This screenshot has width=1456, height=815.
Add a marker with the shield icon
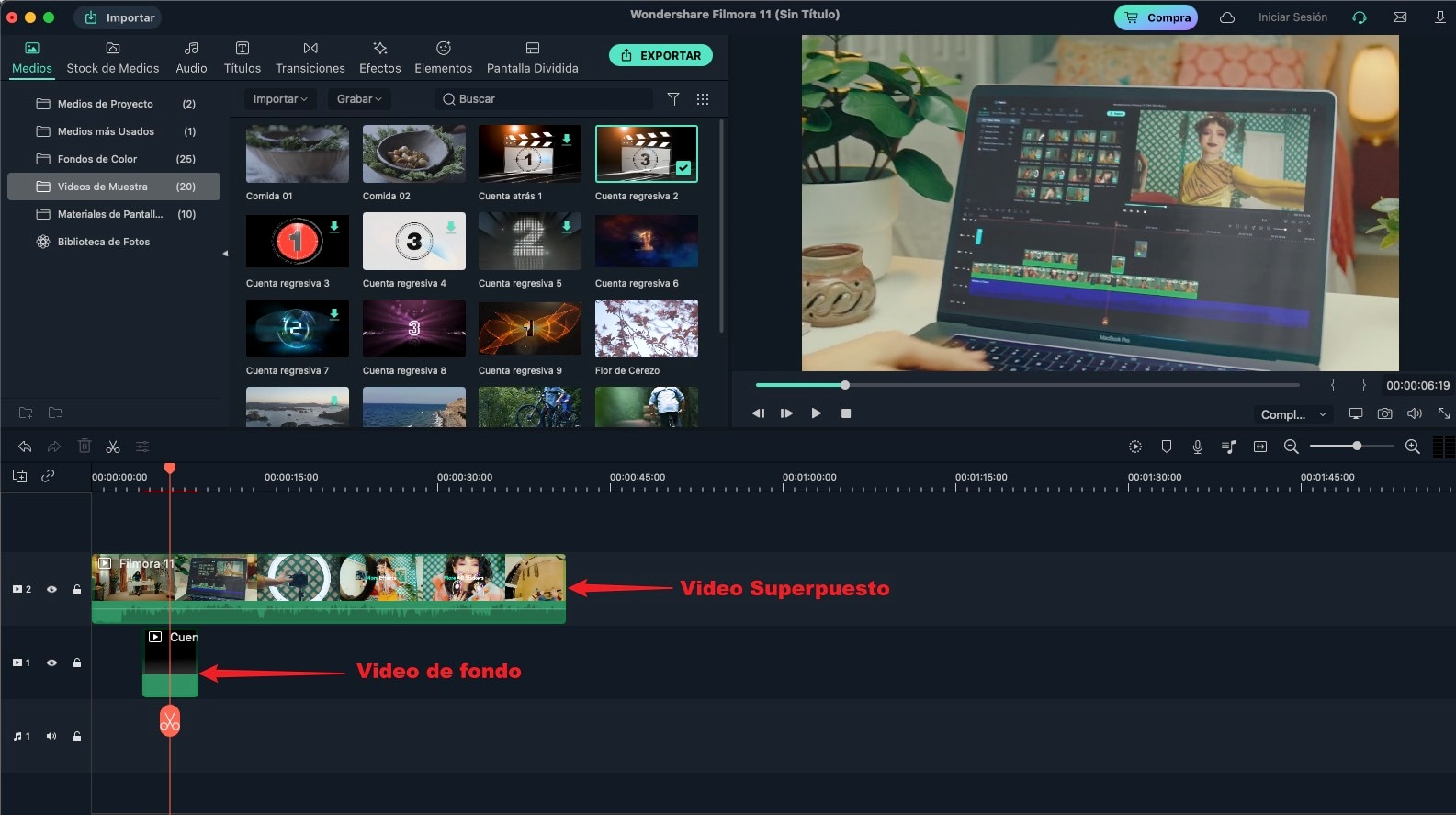point(1167,447)
